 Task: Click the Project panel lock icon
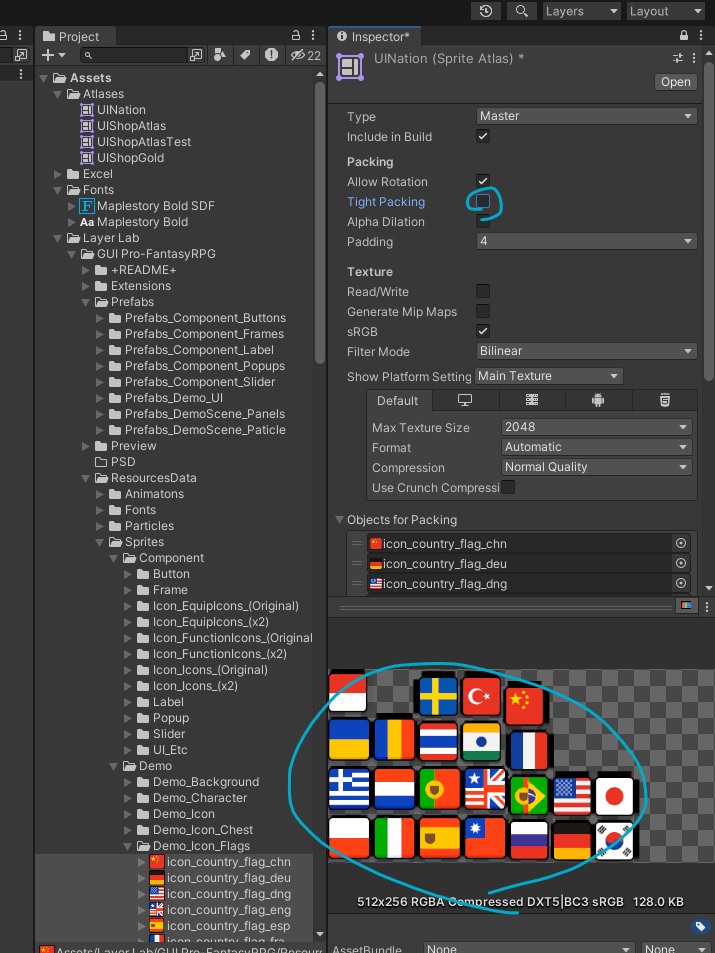pos(296,35)
